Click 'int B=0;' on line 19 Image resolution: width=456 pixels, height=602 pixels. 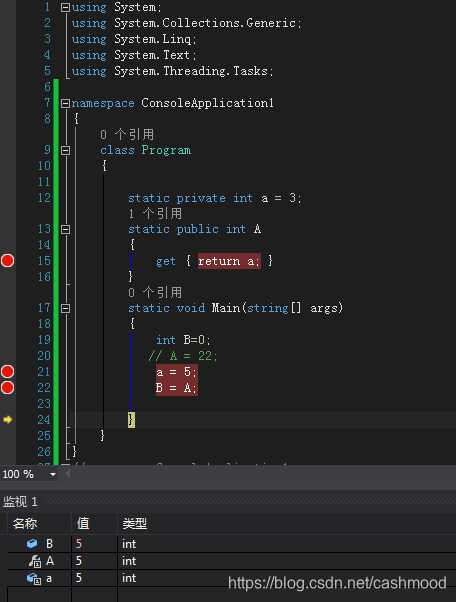[x=183, y=340]
